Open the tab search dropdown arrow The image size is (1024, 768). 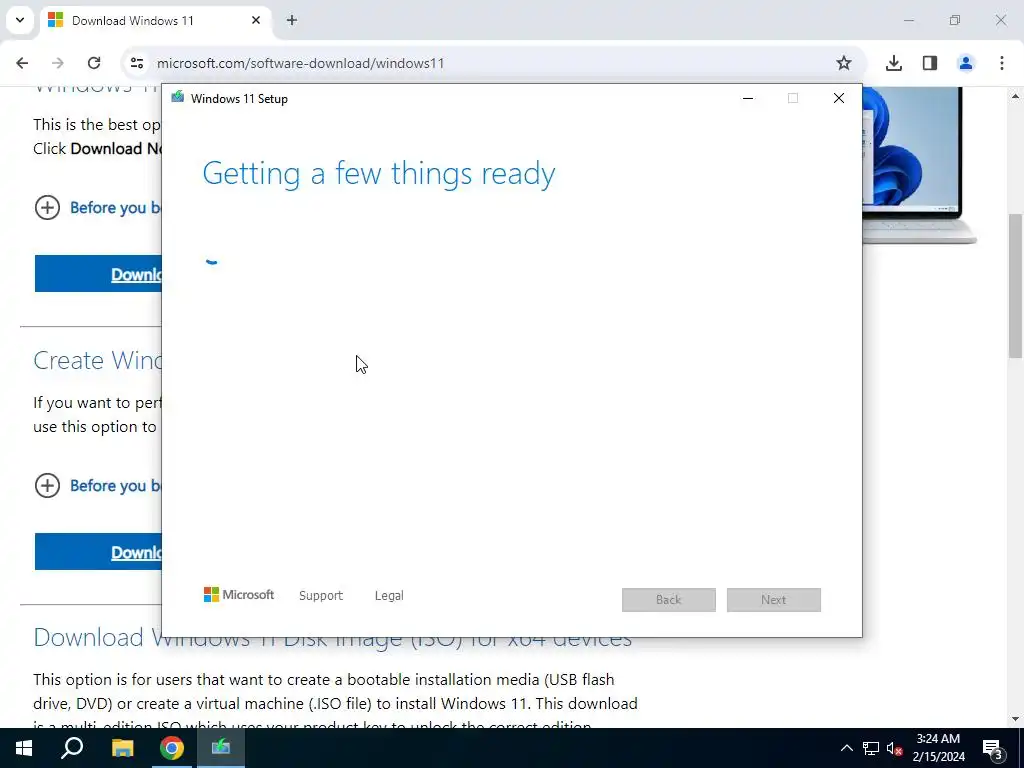point(20,20)
